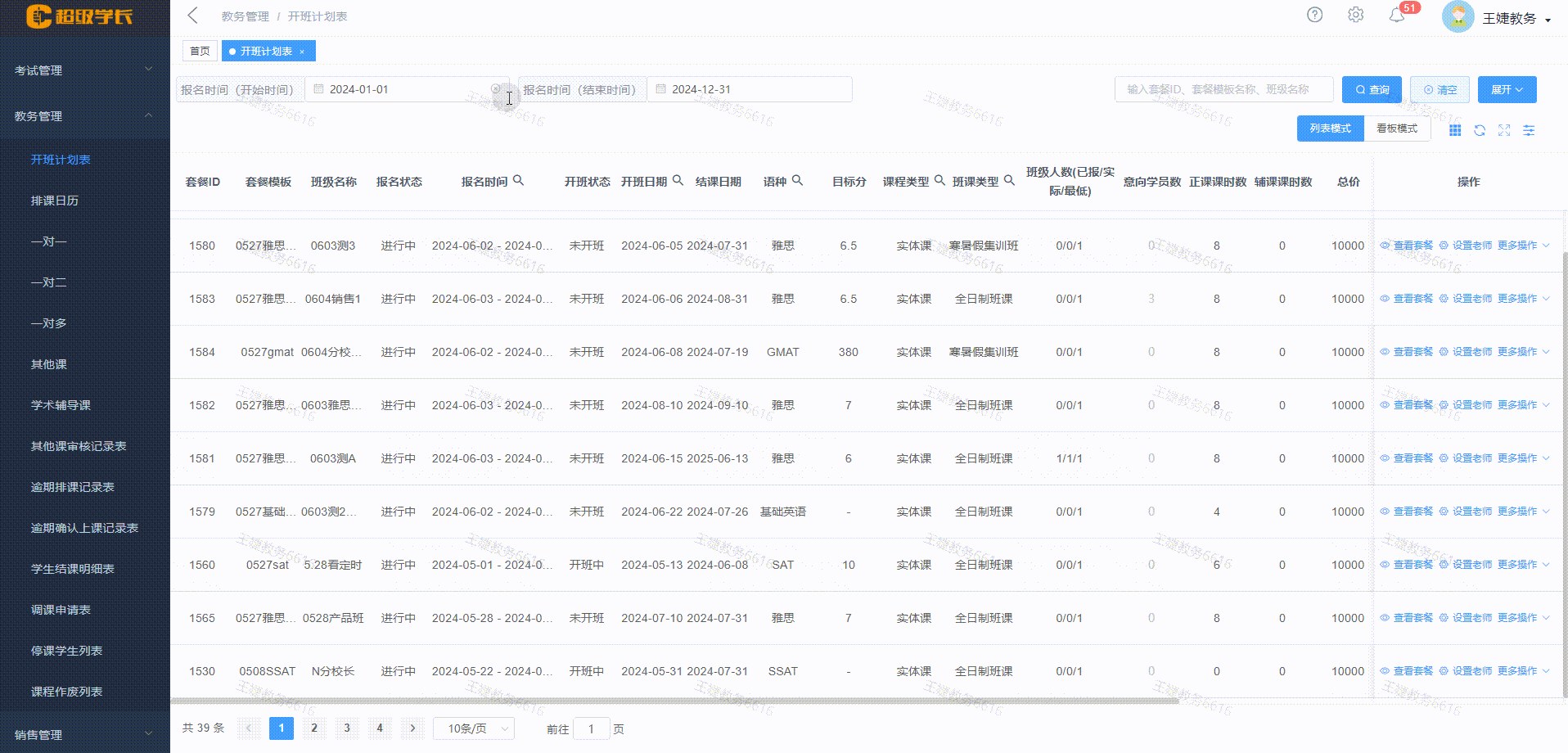The image size is (1568, 753).
Task: Open the 10条/页 page size dropdown
Action: 473,728
